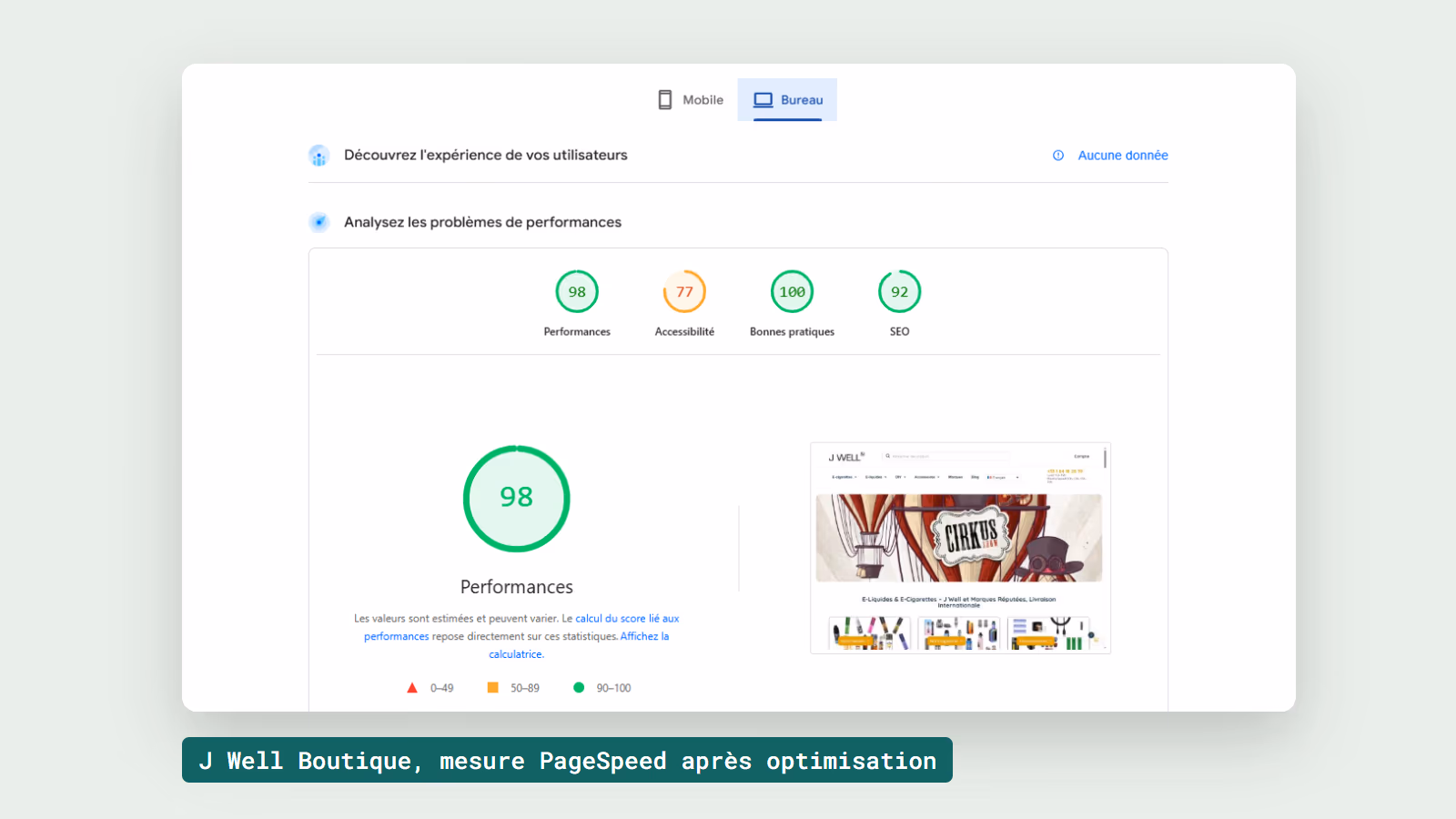Open the Aucune donnée link
The image size is (1456, 819).
pos(1123,156)
